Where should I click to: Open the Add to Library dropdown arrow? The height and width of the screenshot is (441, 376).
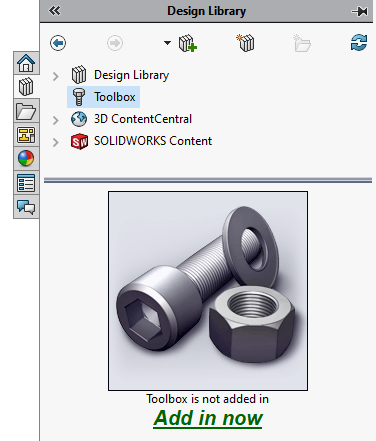(x=167, y=43)
